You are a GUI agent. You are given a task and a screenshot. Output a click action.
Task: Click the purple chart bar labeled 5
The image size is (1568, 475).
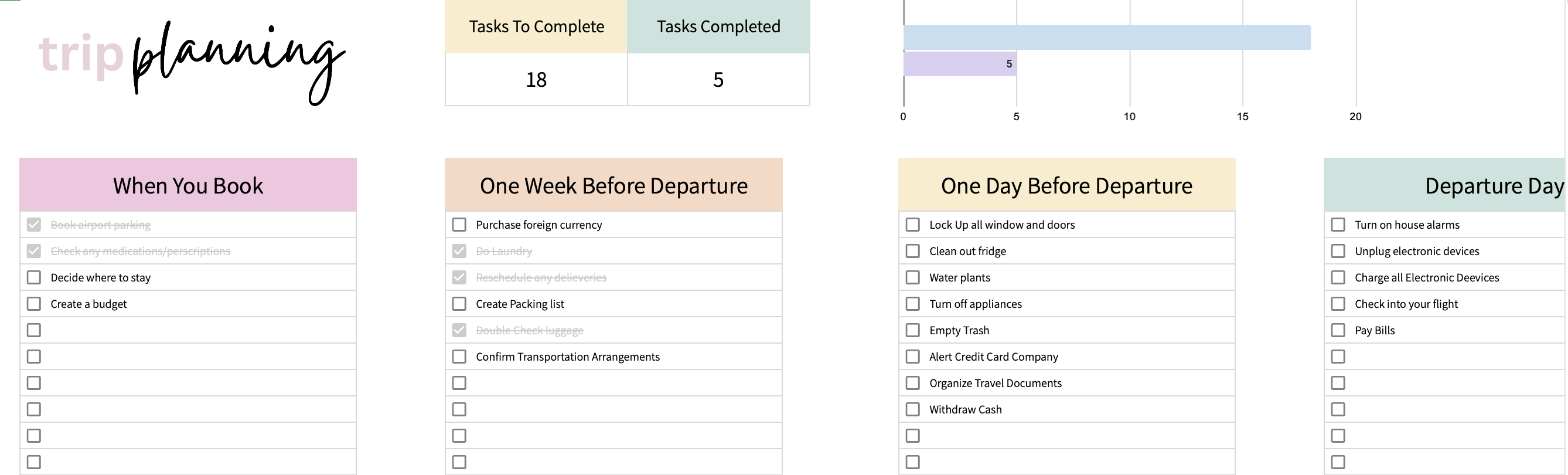point(960,64)
